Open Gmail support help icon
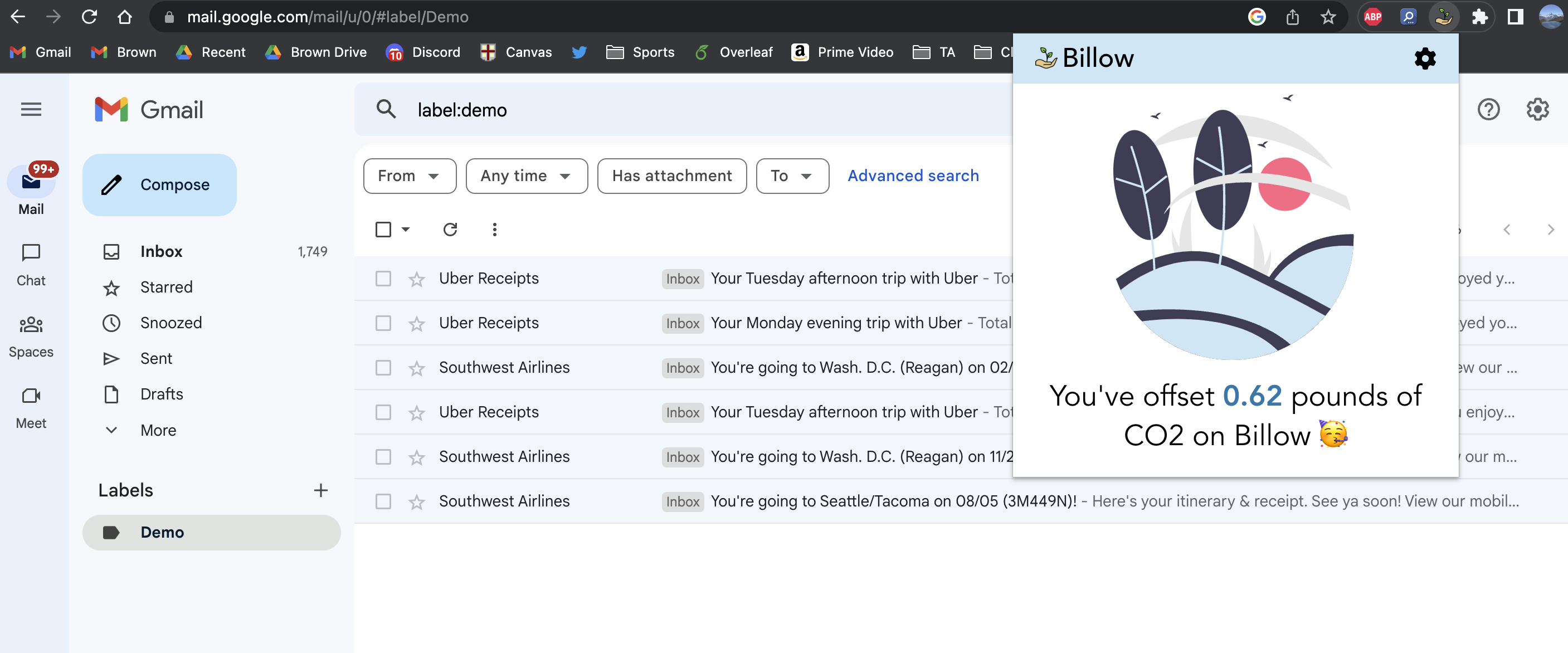This screenshot has width=1568, height=653. (1488, 110)
